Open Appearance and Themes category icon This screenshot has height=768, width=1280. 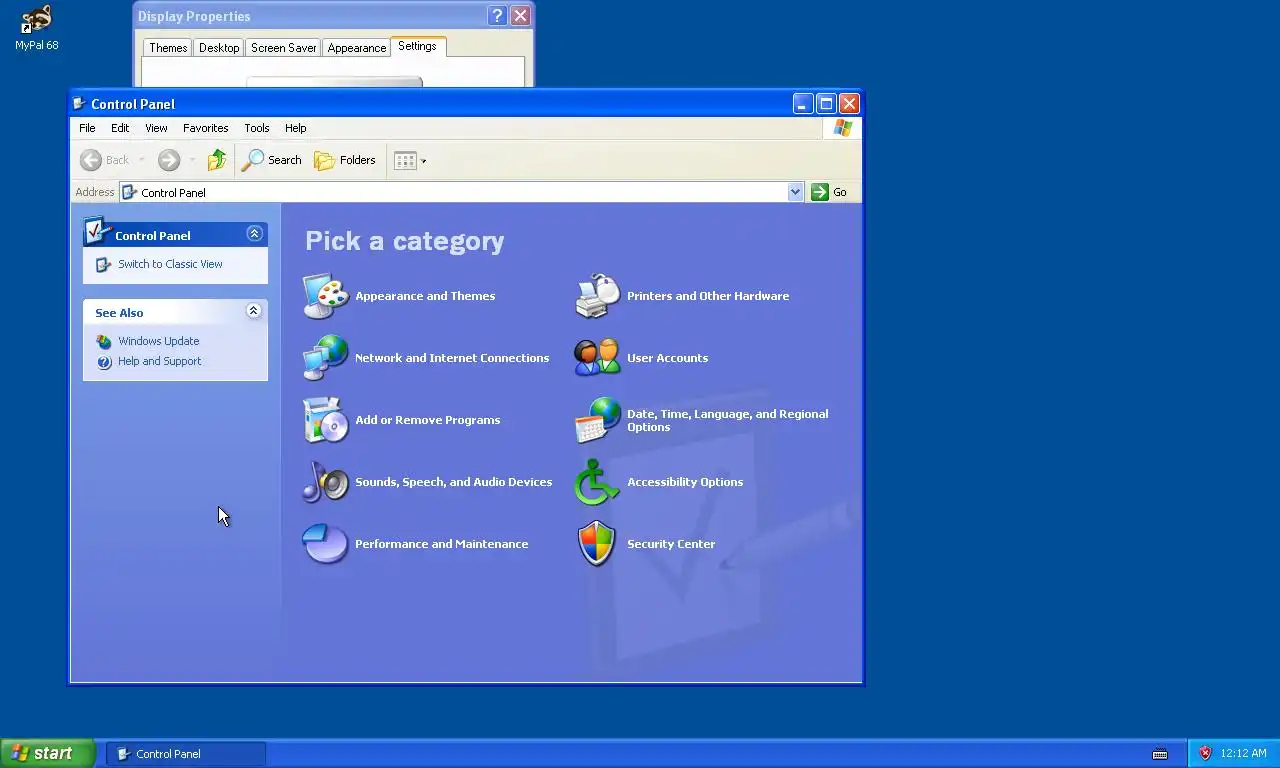[326, 296]
